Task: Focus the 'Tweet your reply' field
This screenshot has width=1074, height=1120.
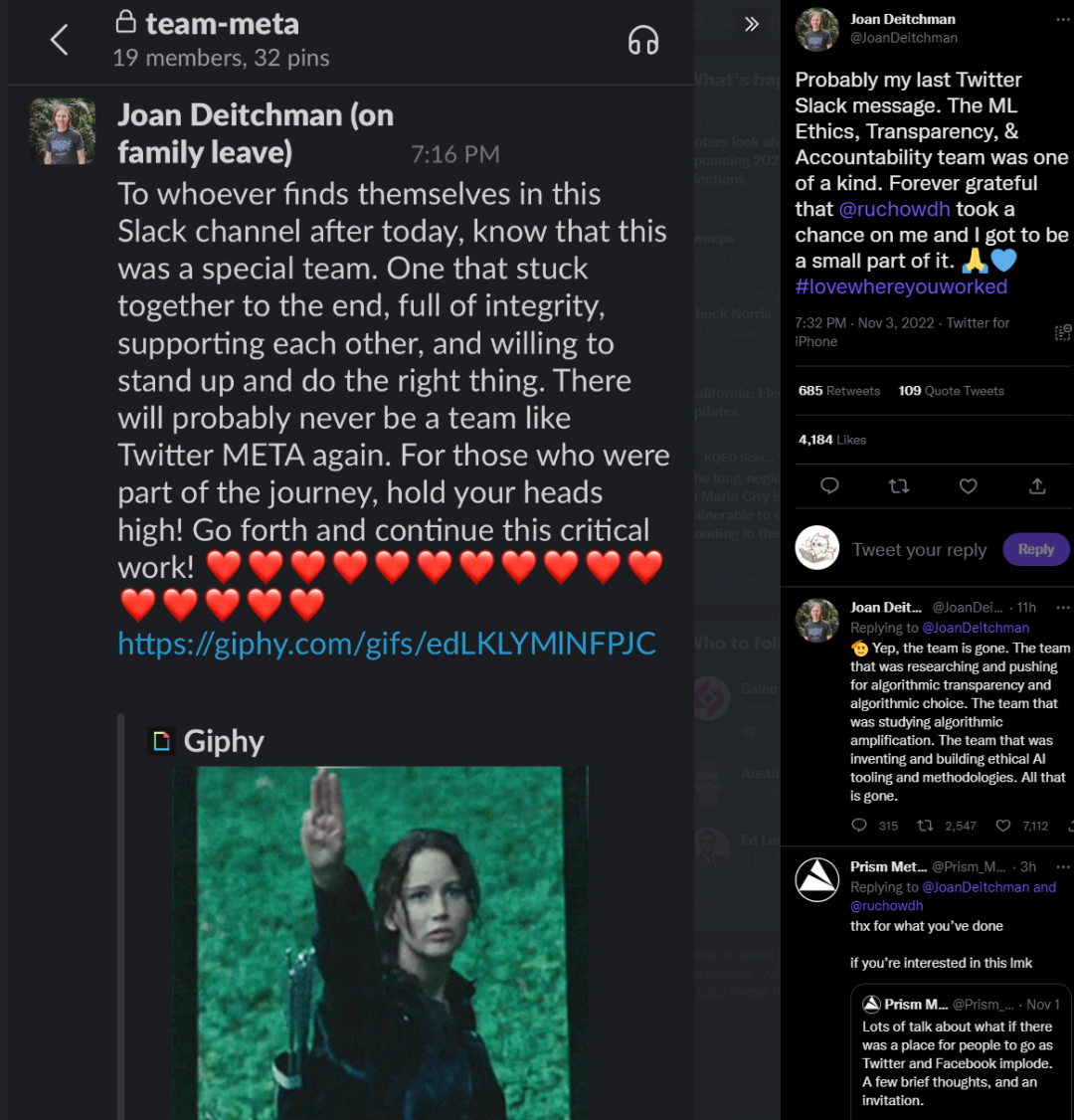Action: (x=919, y=550)
